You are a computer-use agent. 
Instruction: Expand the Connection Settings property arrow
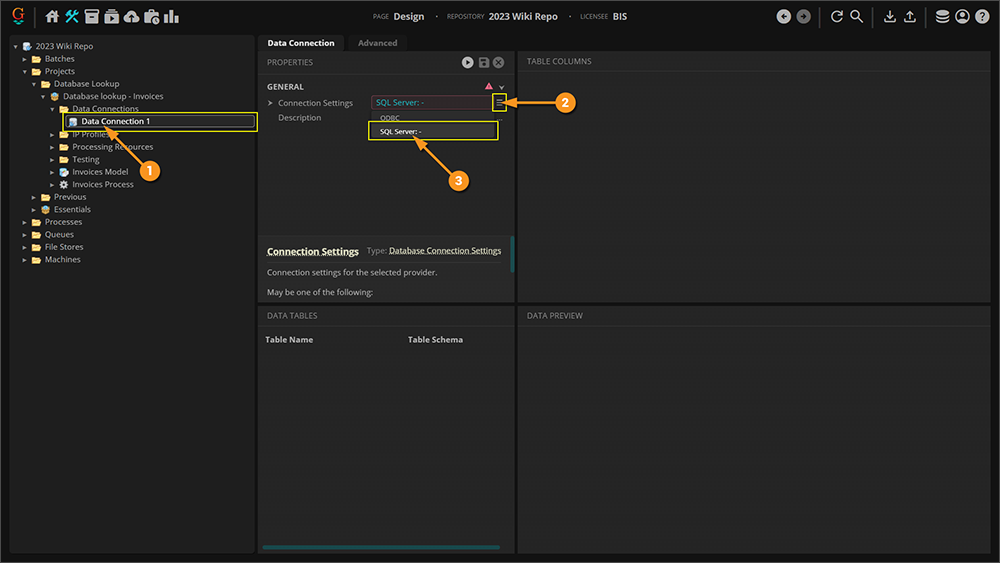pyautogui.click(x=270, y=103)
